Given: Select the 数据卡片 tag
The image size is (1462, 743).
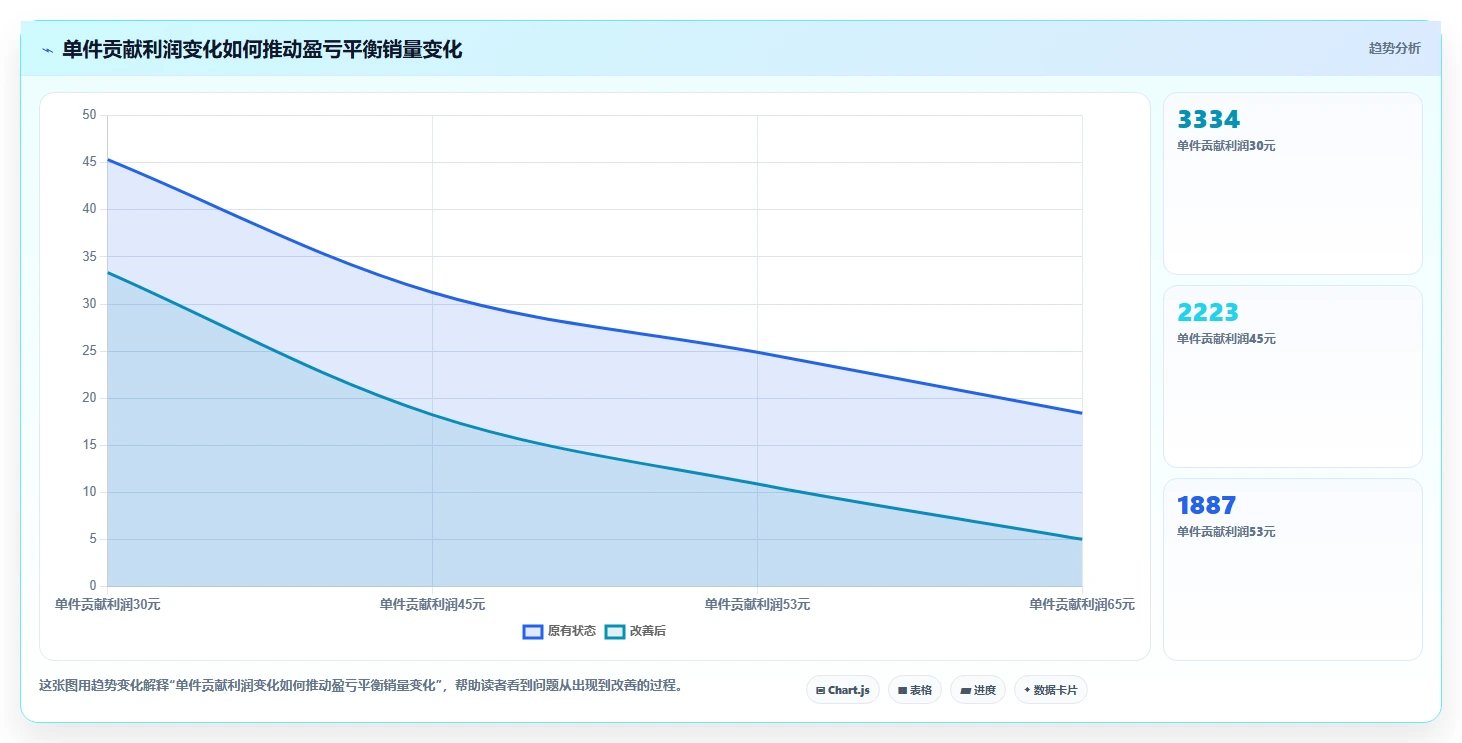Looking at the screenshot, I should 1051,690.
